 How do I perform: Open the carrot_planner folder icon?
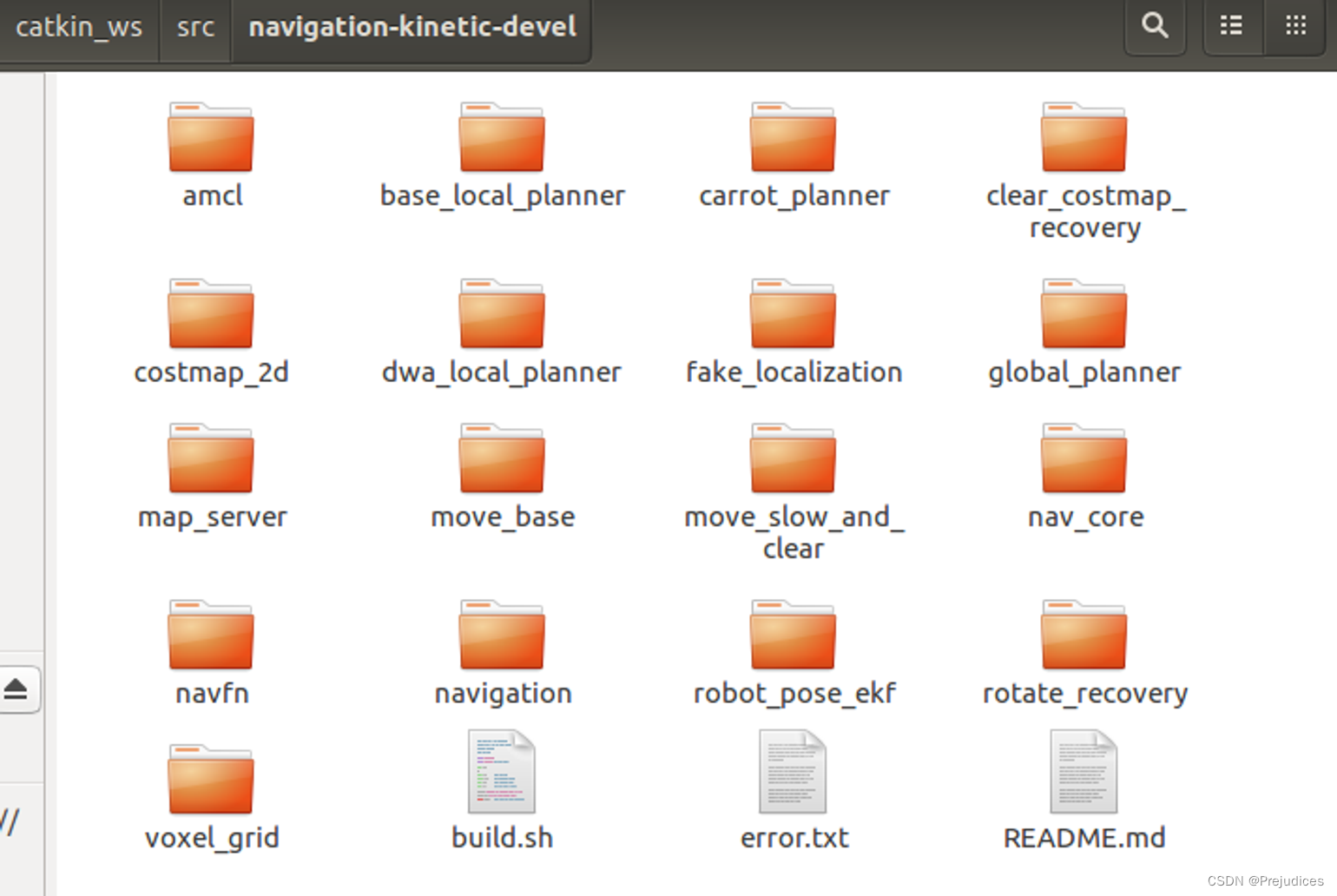(793, 137)
